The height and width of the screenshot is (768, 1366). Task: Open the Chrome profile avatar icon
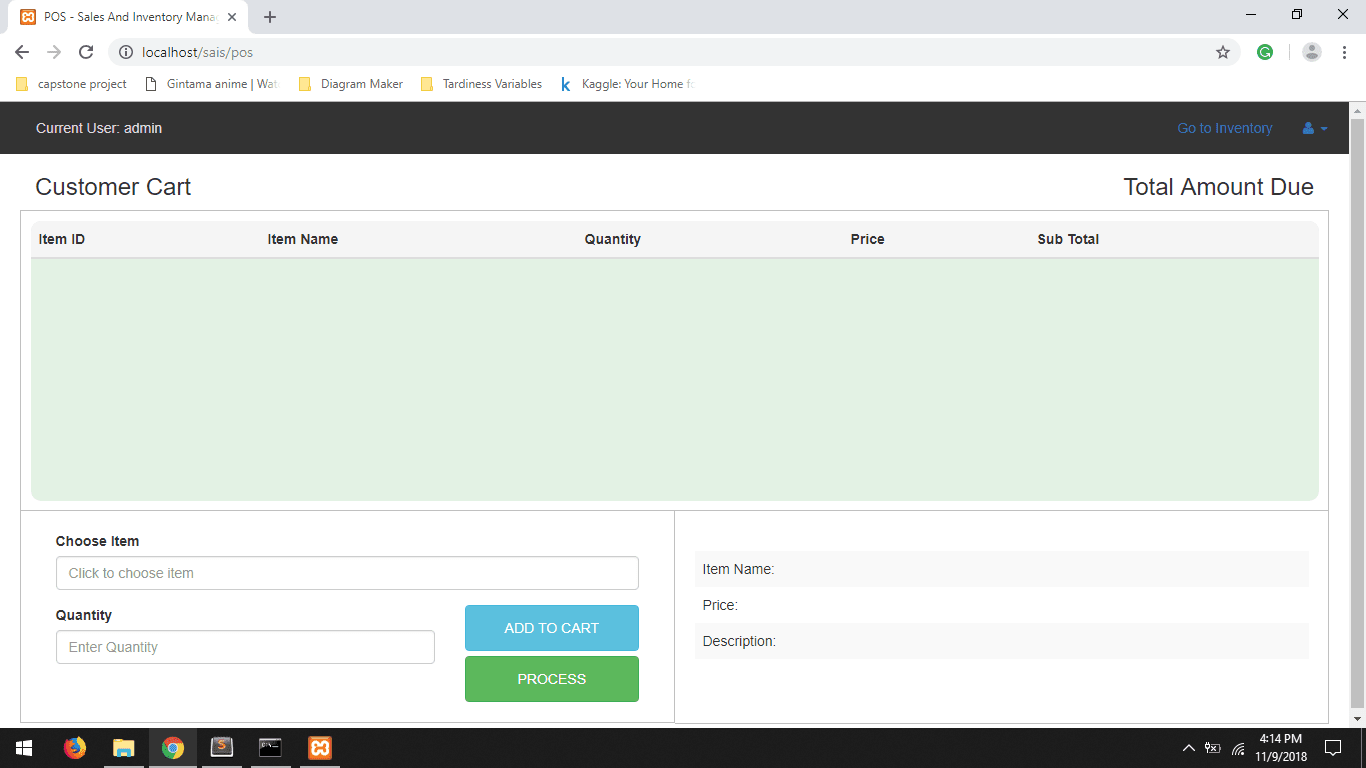[x=1311, y=51]
